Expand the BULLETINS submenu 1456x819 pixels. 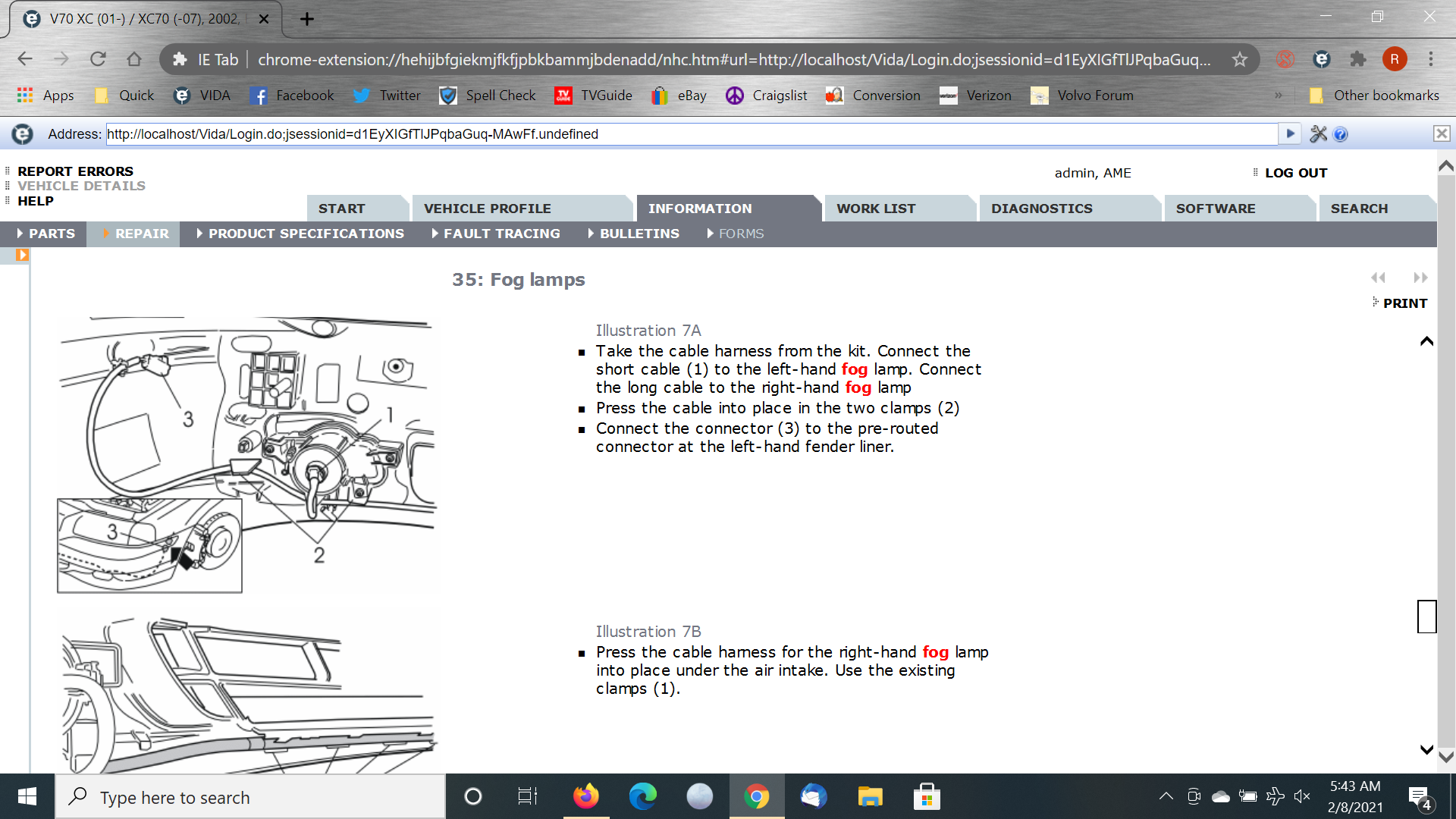tap(633, 234)
